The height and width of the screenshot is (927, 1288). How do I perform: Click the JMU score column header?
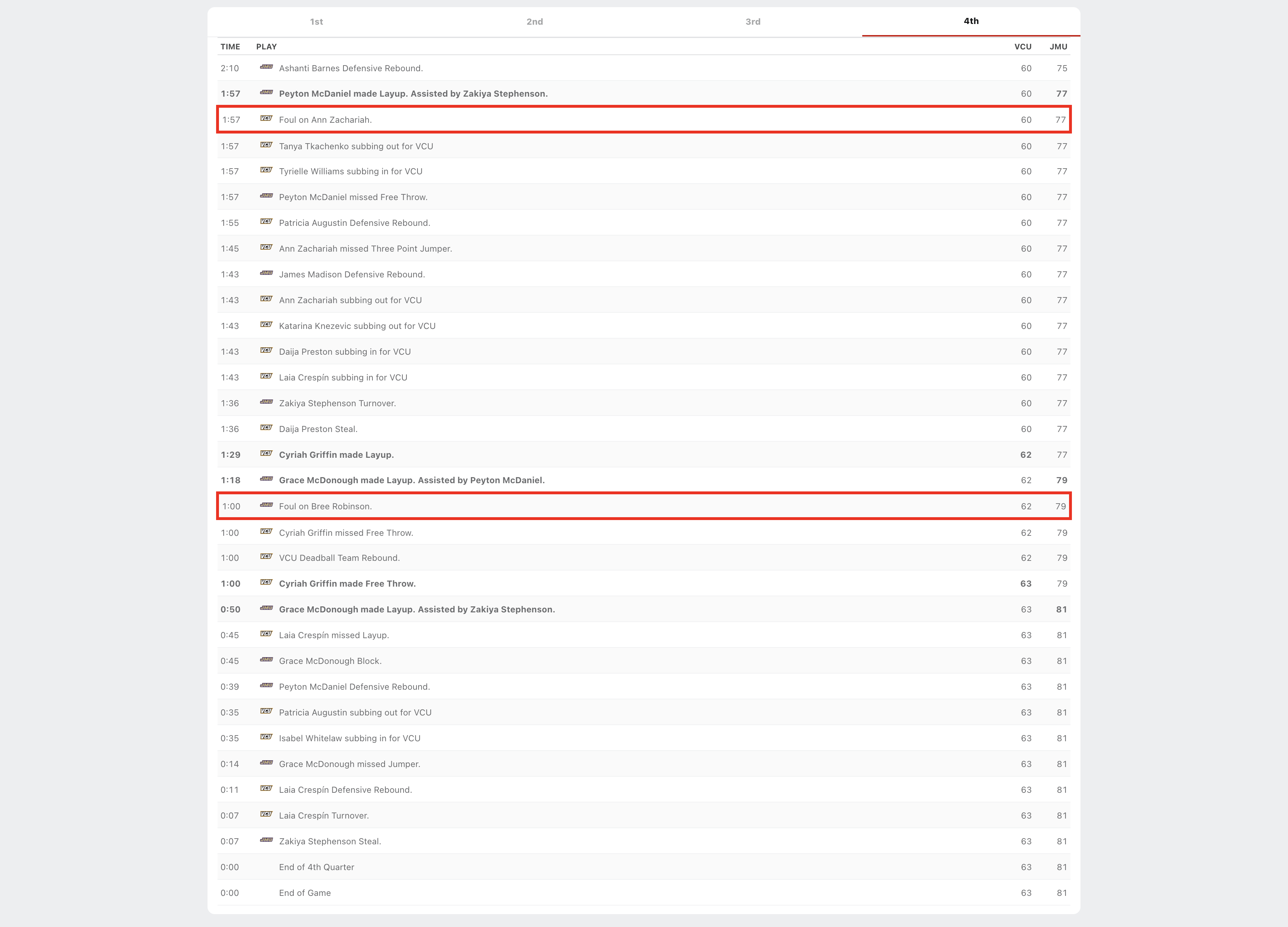1058,47
